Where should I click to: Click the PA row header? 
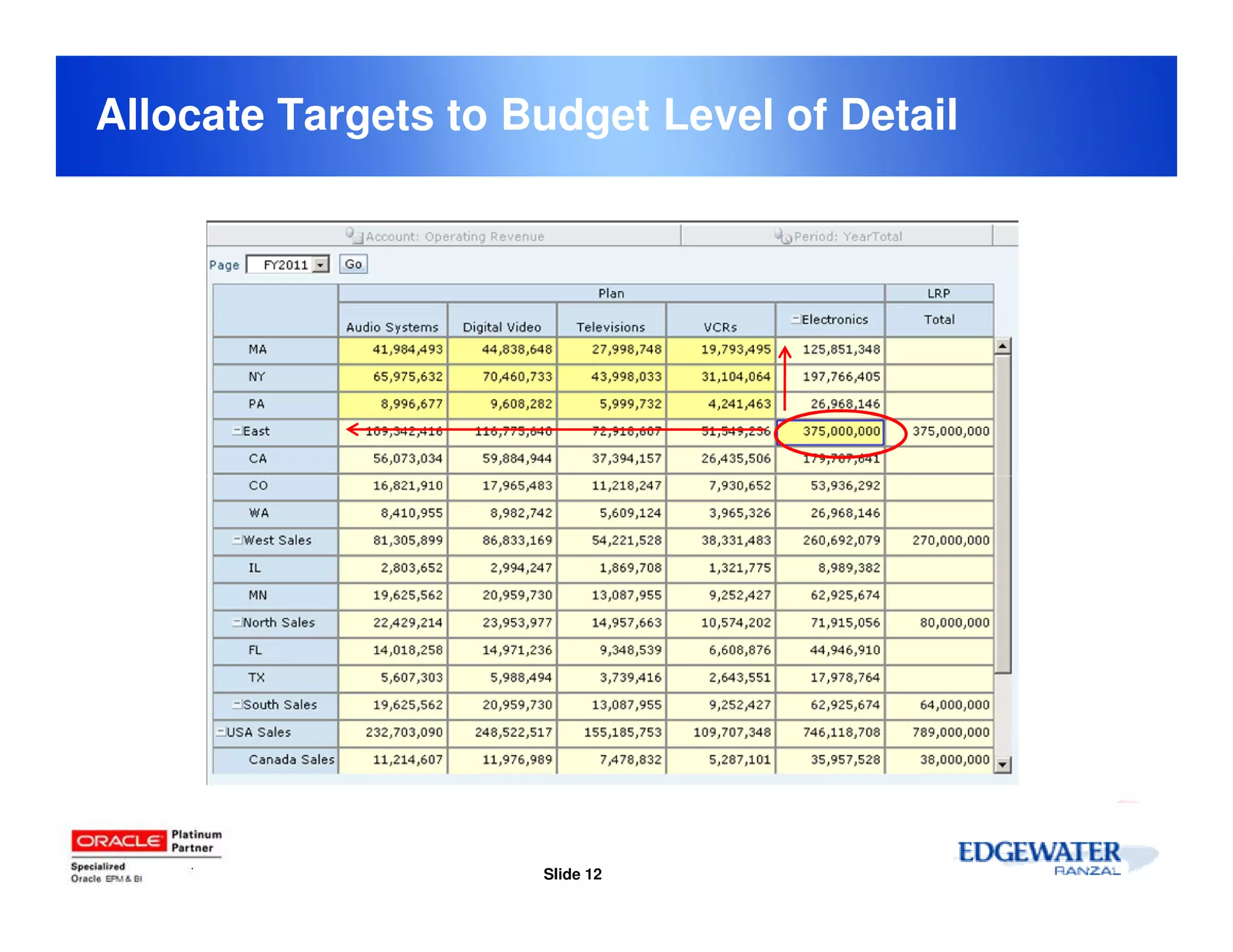pos(275,404)
